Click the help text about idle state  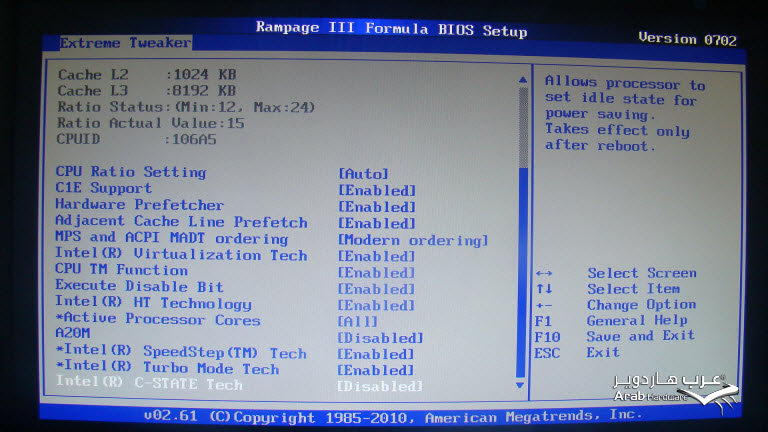click(x=625, y=114)
